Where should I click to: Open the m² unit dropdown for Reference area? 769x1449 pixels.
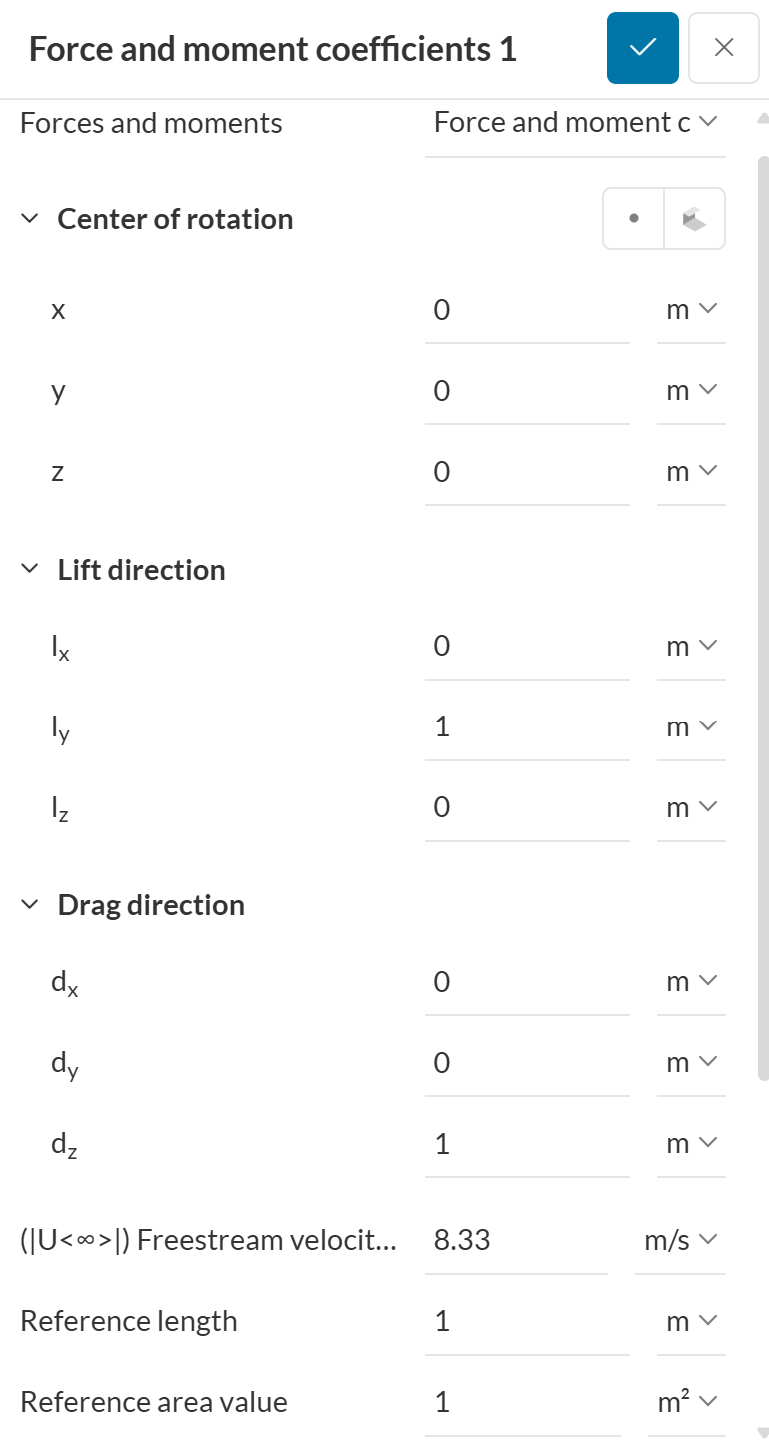[687, 1402]
